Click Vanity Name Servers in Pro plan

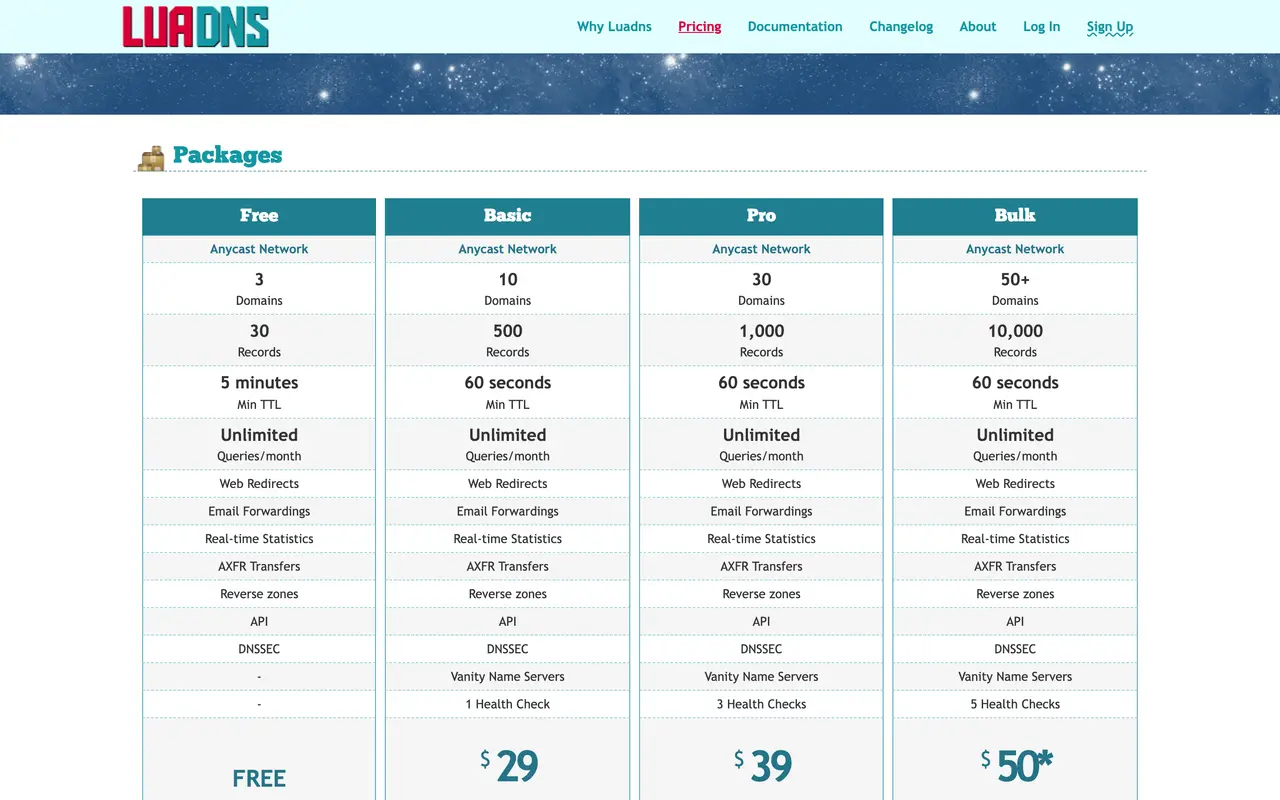tap(761, 676)
